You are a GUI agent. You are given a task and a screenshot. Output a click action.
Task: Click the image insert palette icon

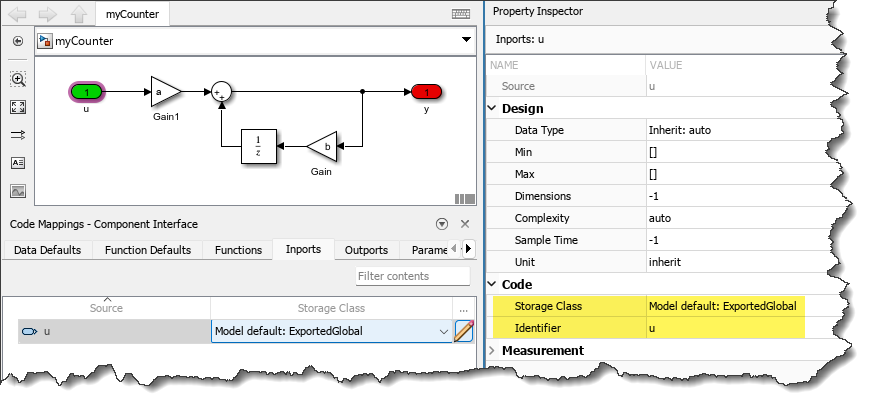pyautogui.click(x=18, y=191)
